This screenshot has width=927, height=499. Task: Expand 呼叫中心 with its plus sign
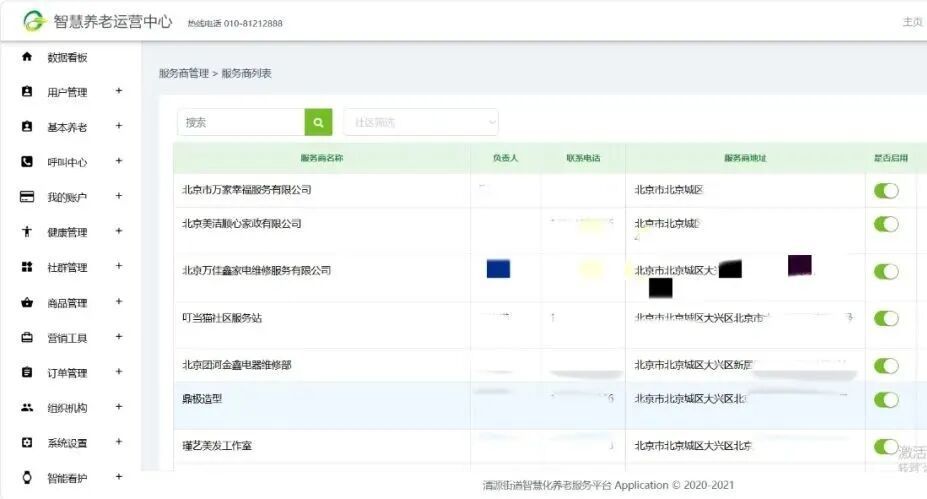point(119,160)
